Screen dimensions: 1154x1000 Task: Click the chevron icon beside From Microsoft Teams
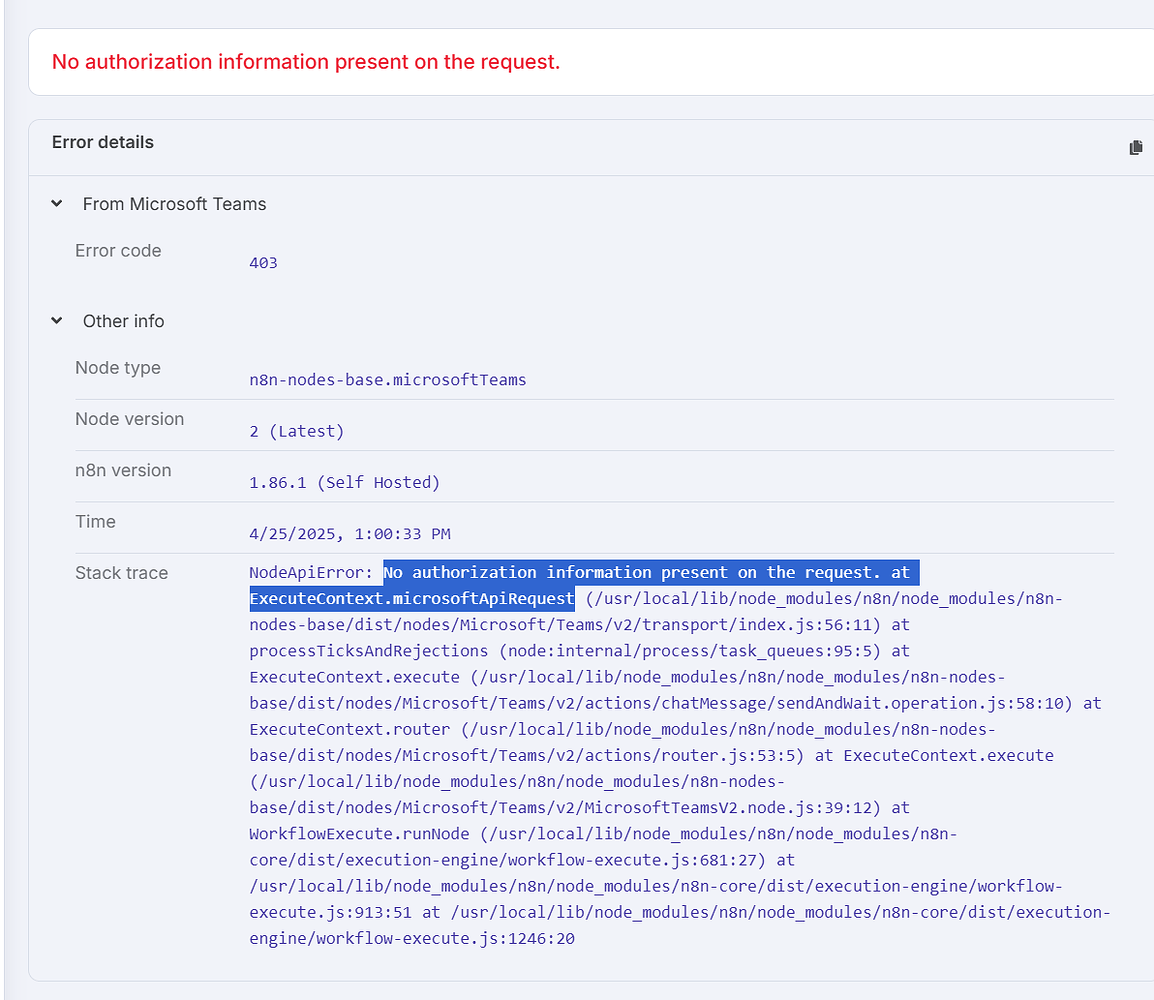[x=57, y=203]
